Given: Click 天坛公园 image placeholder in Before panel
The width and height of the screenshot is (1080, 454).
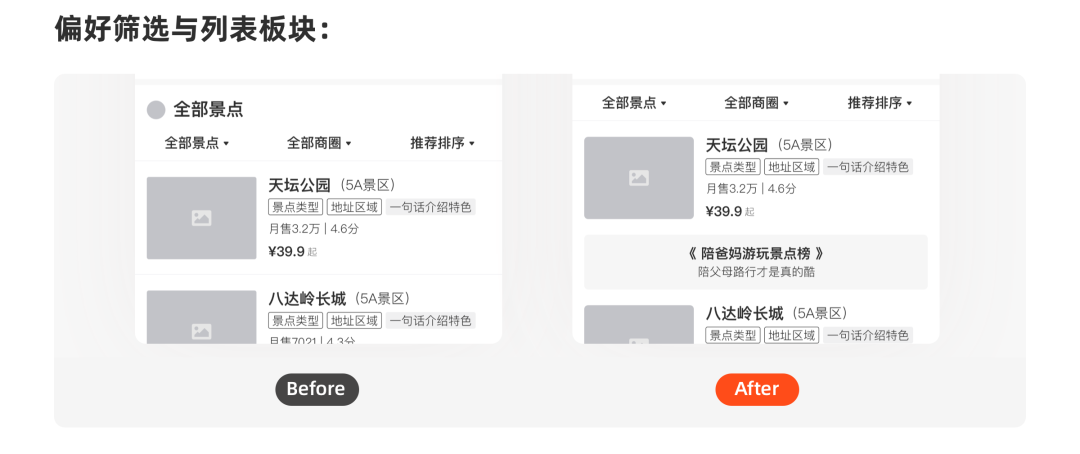Looking at the screenshot, I should coord(202,218).
